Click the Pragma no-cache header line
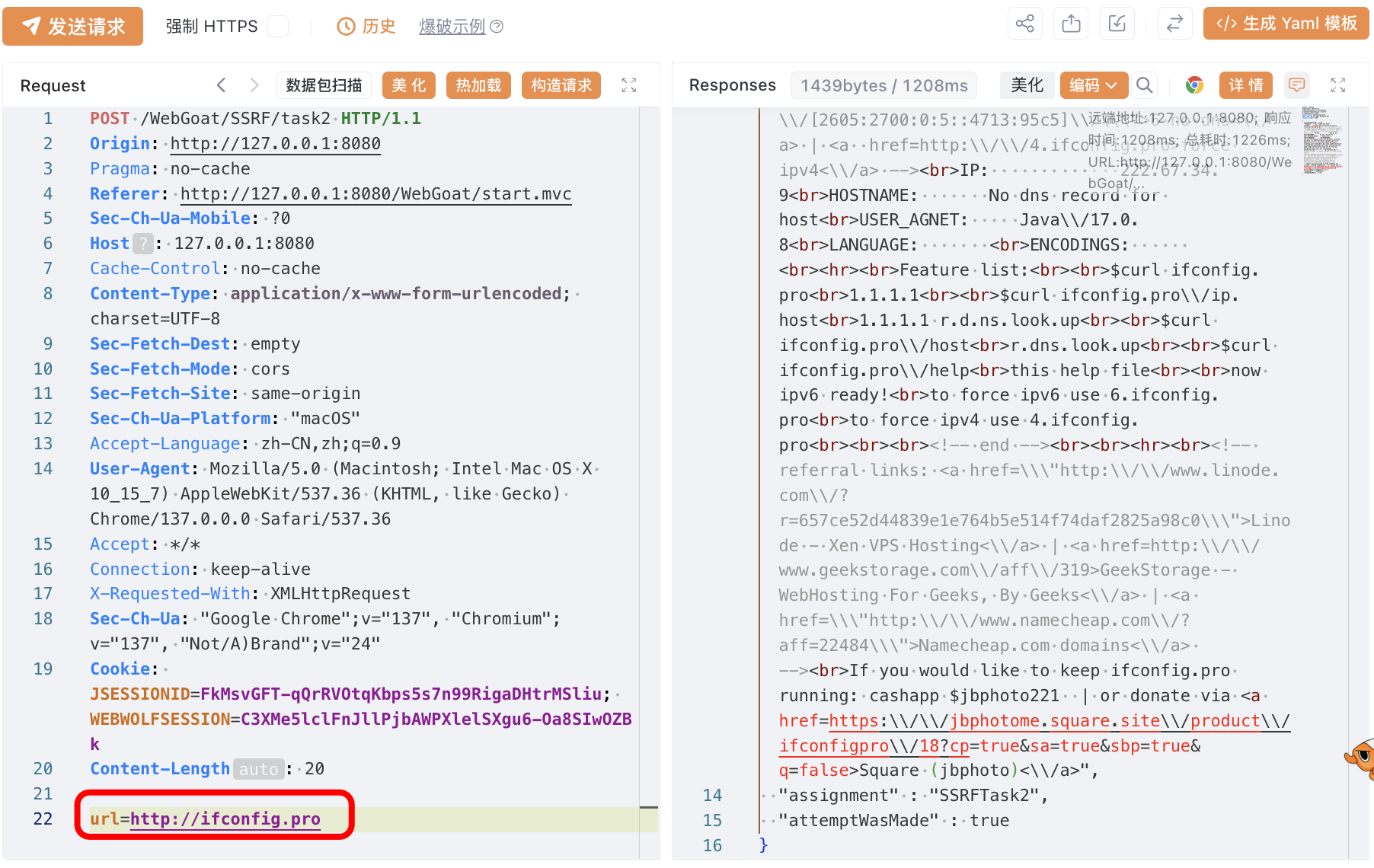 (170, 169)
